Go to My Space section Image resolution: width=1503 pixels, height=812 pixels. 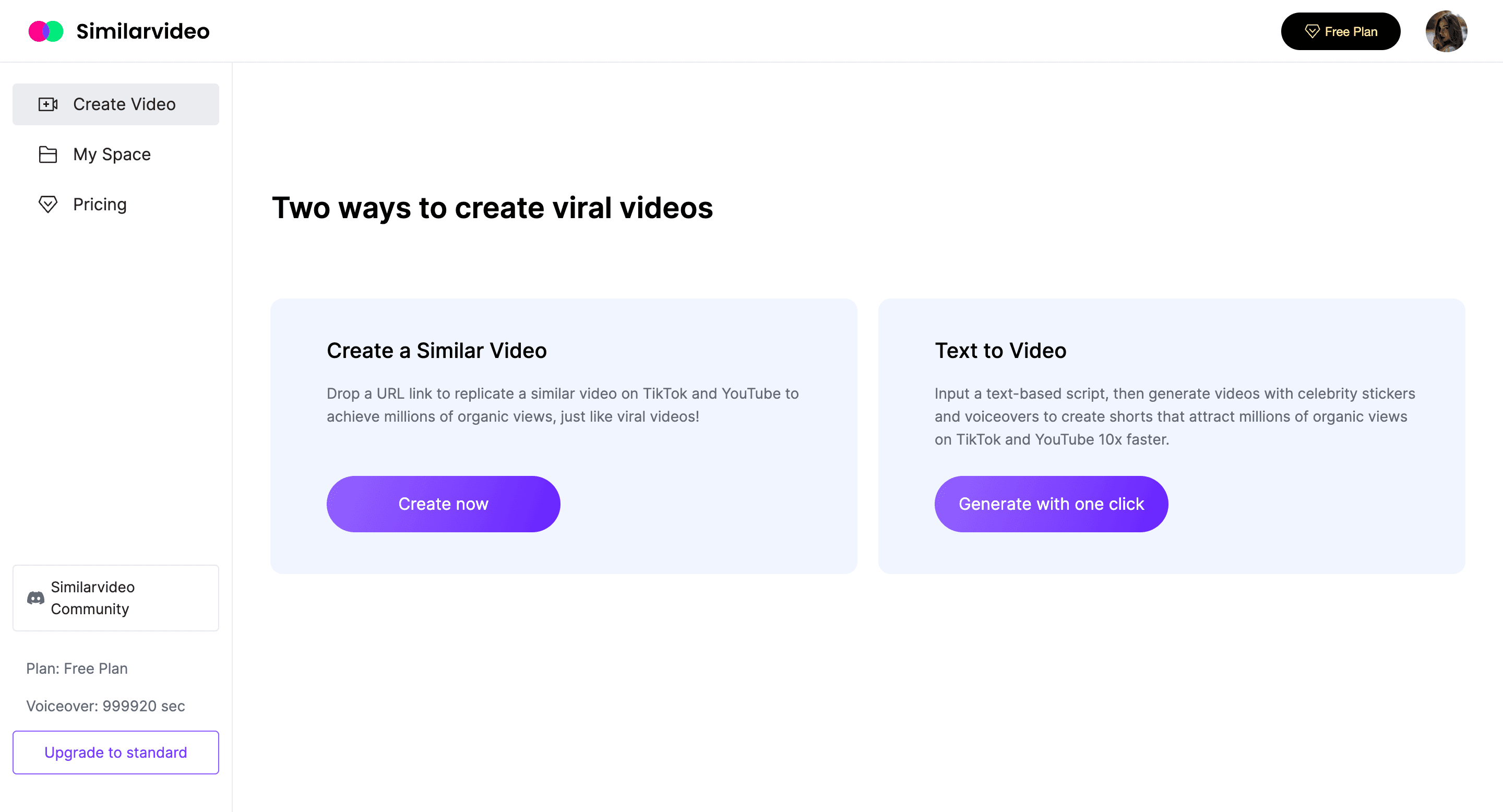click(x=112, y=154)
